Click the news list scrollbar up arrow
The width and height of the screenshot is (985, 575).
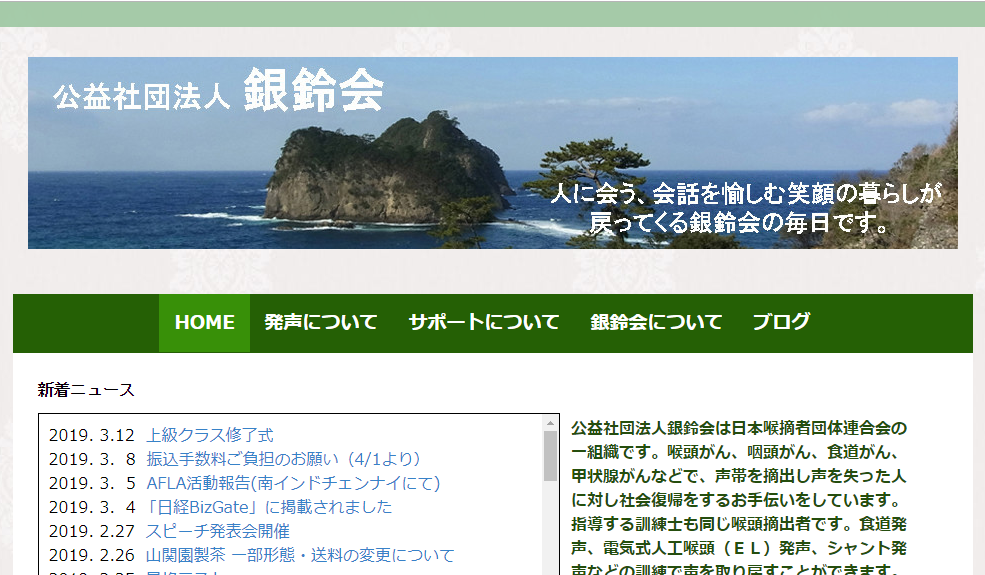pos(550,423)
